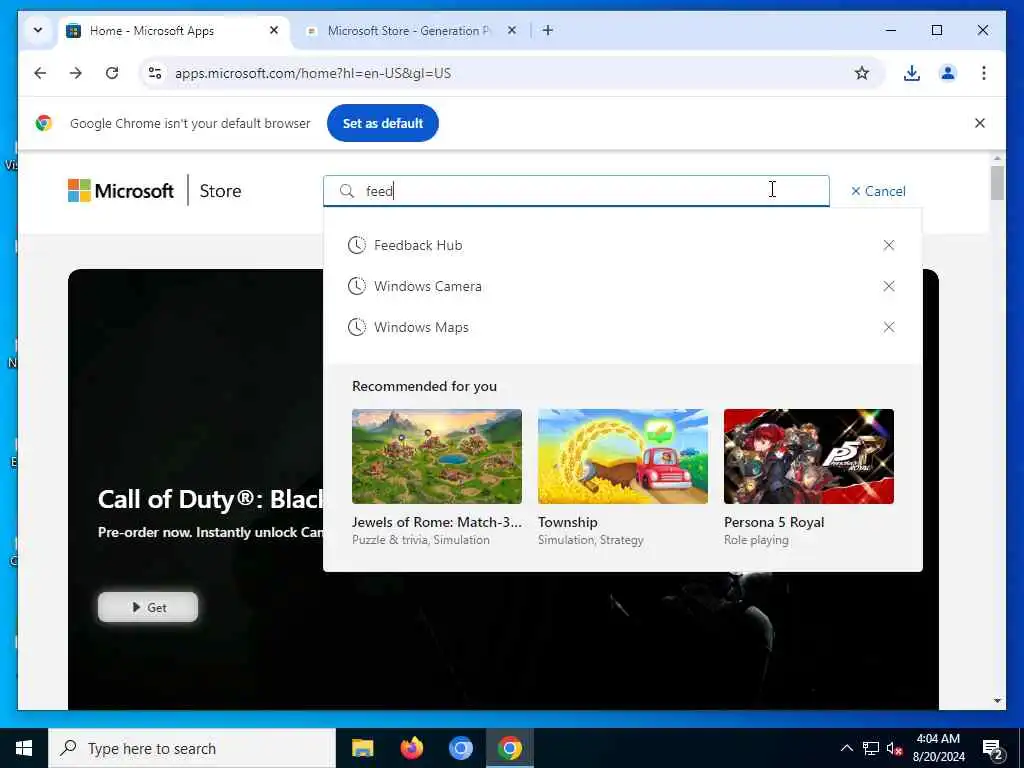
Task: Click the address bar URL
Action: (x=313, y=73)
